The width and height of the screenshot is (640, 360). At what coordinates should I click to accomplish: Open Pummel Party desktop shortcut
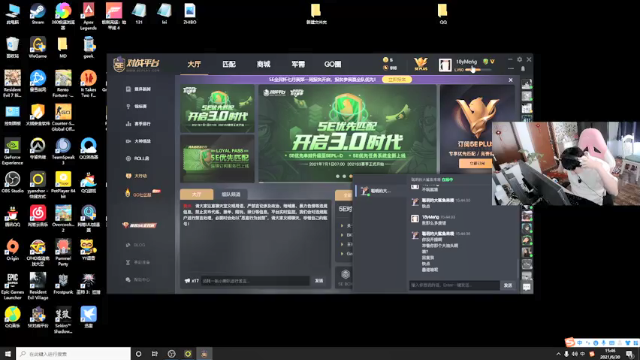(x=63, y=253)
